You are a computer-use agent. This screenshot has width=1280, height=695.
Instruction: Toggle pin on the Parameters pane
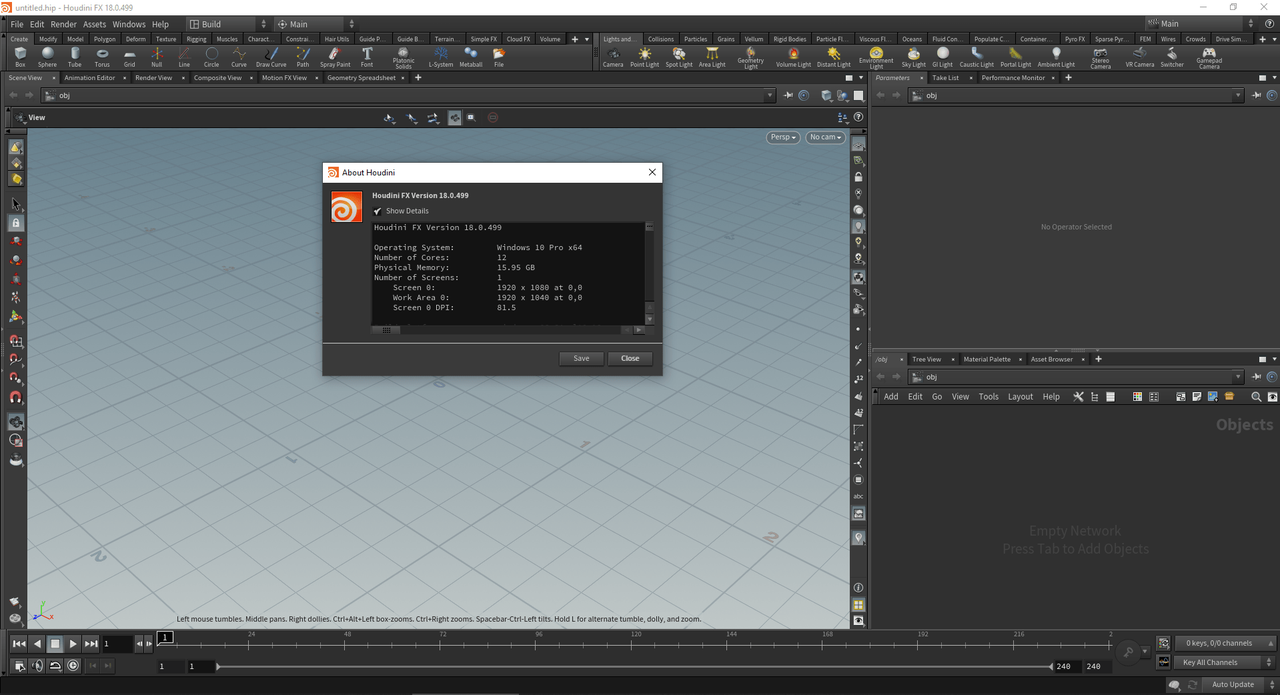1257,95
